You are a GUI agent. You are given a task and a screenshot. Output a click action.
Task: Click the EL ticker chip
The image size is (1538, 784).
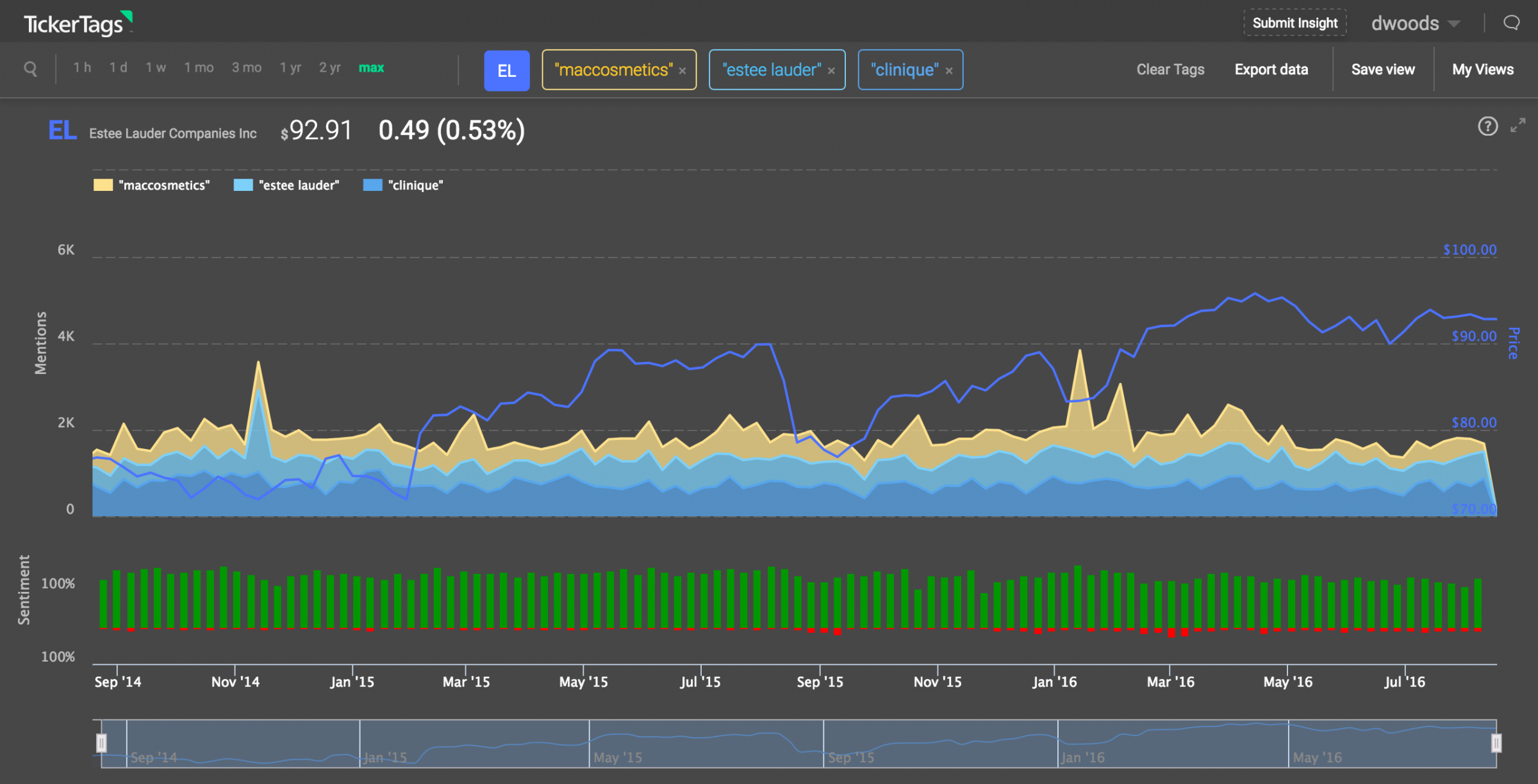click(x=507, y=70)
